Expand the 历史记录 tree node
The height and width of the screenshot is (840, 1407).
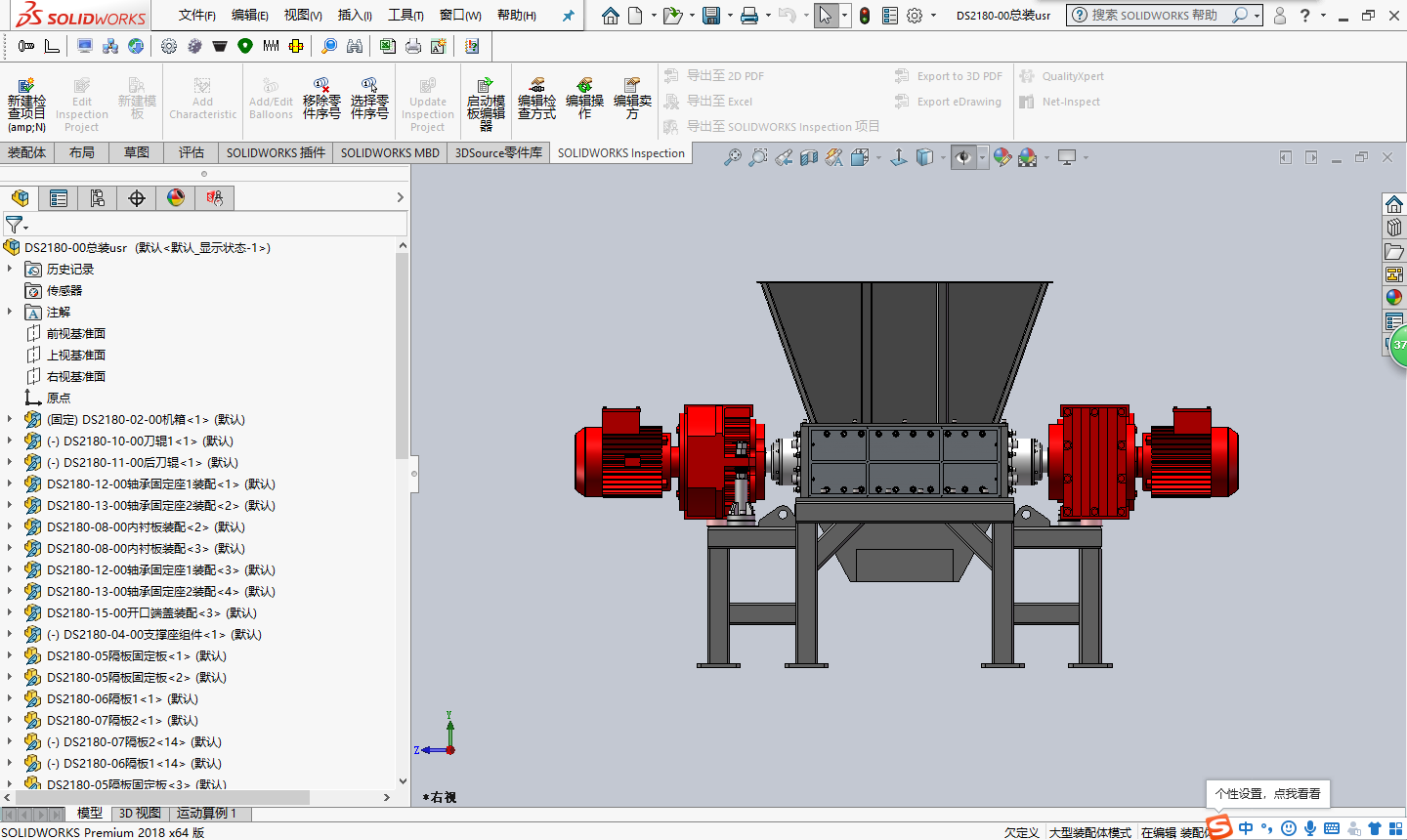[10, 269]
